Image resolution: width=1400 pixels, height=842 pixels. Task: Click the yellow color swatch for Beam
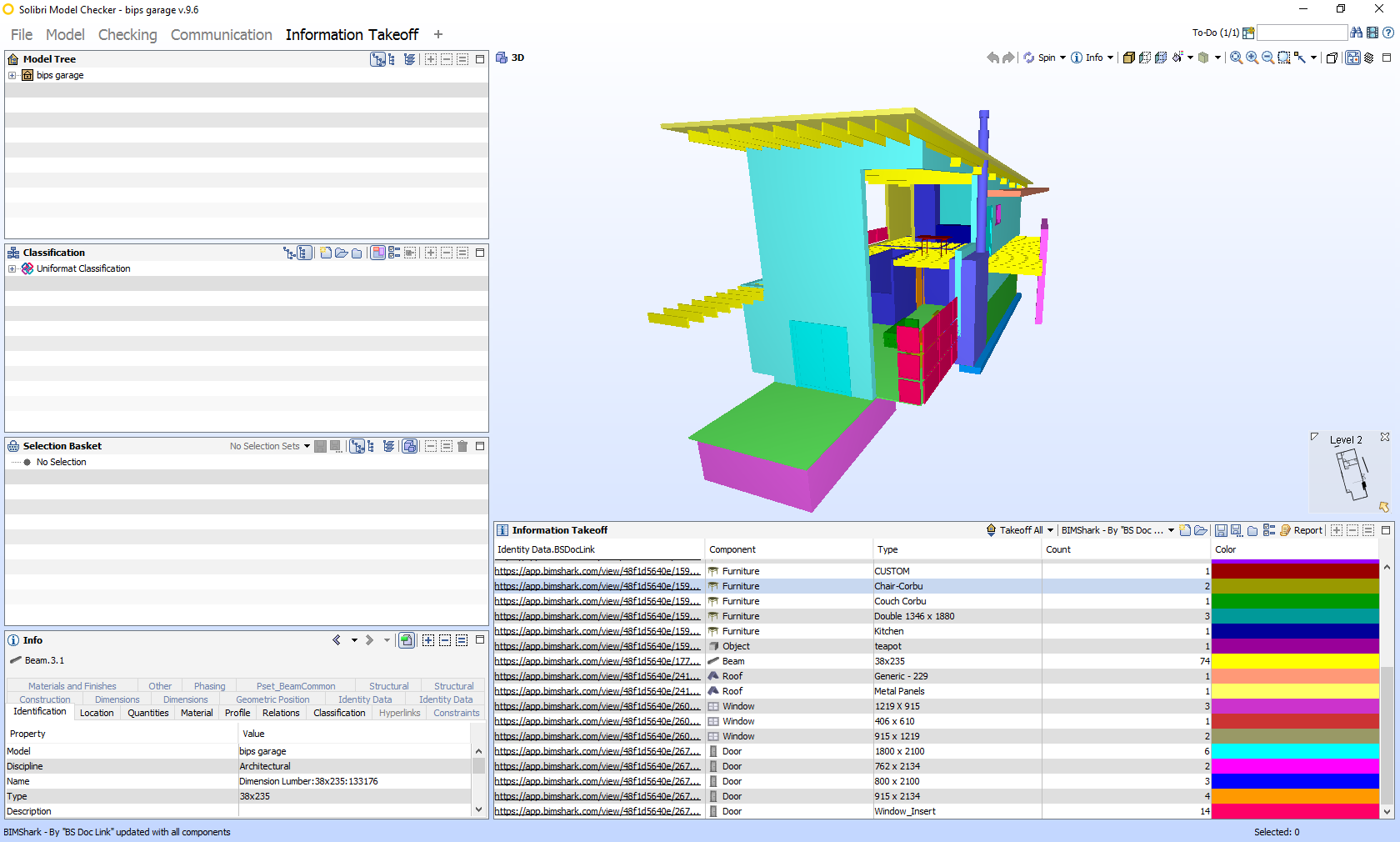point(1295,661)
